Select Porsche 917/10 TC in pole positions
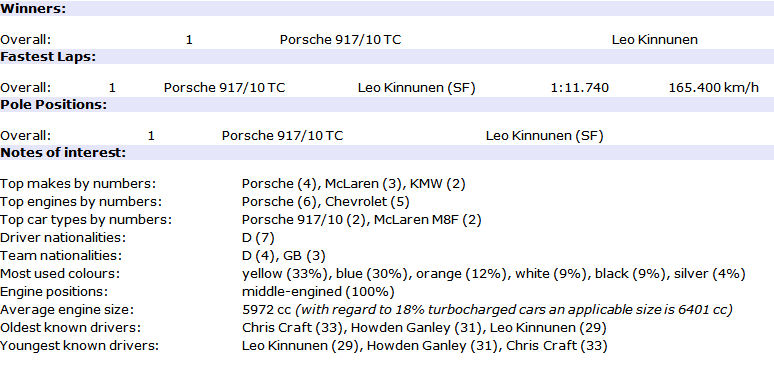 [x=282, y=136]
